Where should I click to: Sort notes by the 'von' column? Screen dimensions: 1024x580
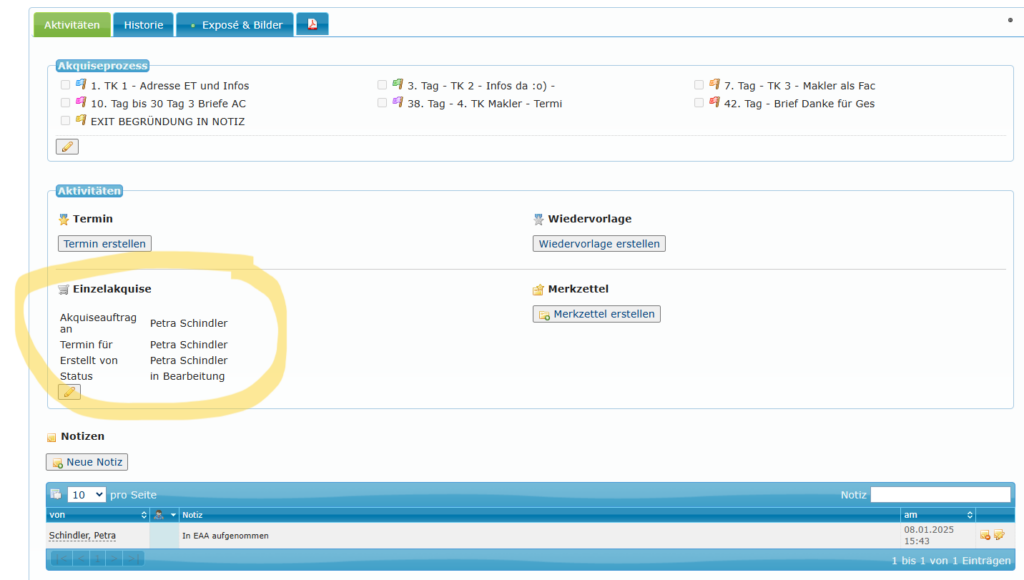(x=97, y=515)
